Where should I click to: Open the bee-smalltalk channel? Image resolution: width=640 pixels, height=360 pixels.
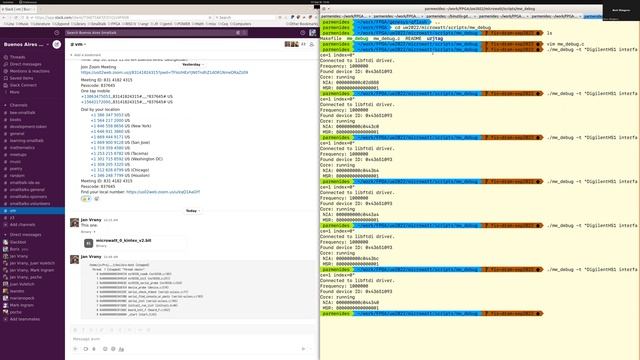tap(22, 113)
